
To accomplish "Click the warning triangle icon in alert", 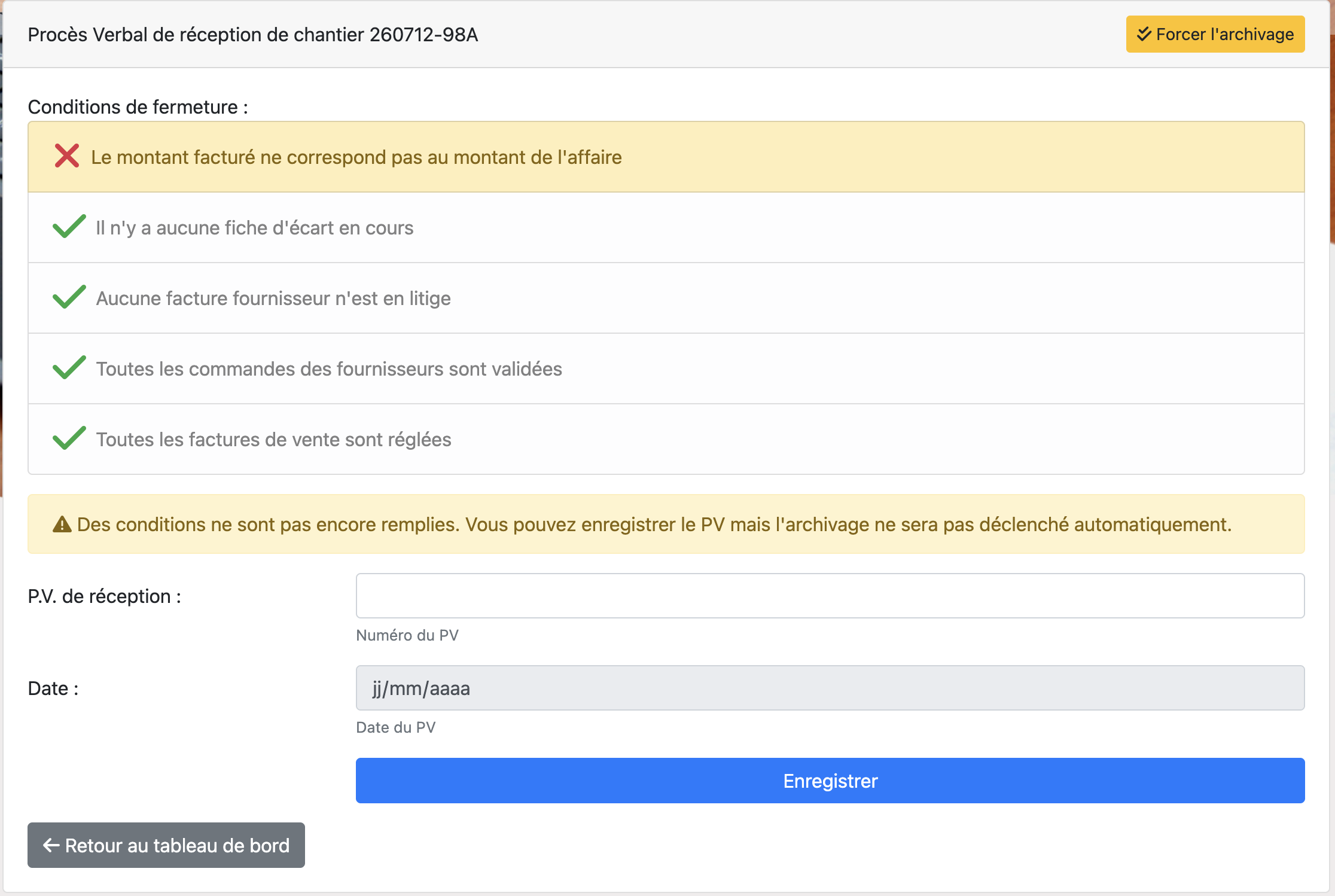I will click(x=62, y=525).
